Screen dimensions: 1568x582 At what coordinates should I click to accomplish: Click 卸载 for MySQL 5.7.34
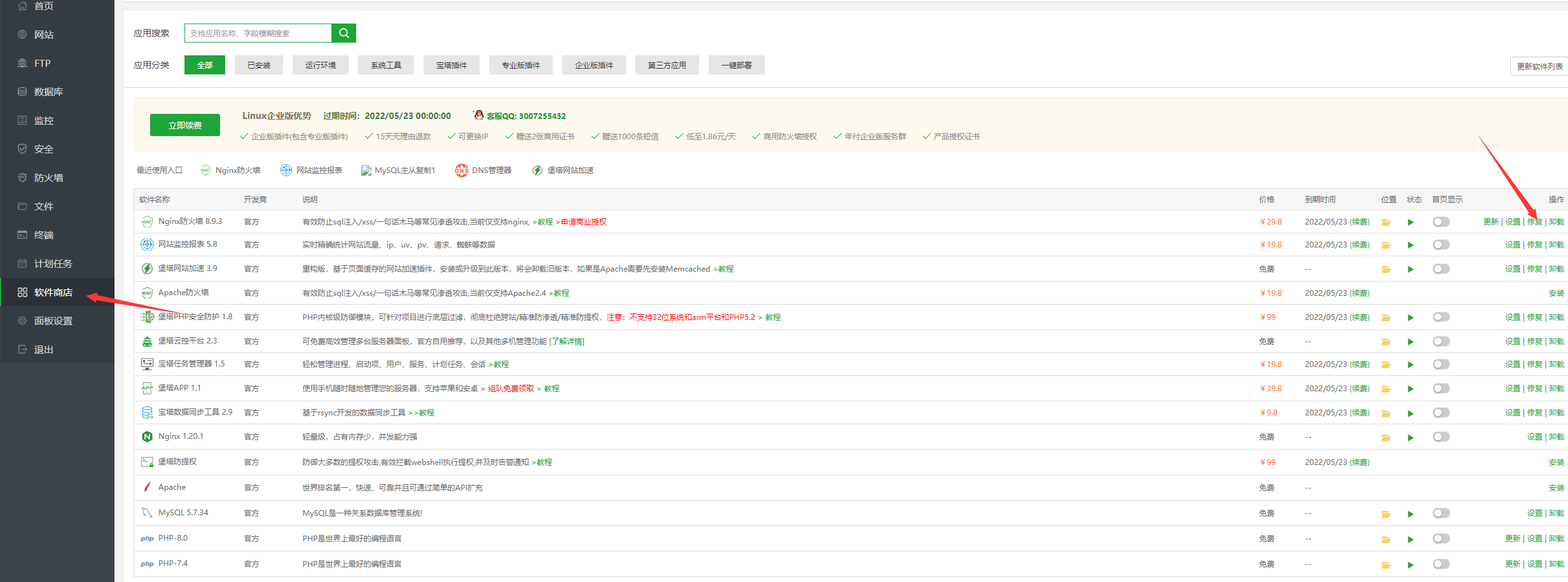[1556, 513]
